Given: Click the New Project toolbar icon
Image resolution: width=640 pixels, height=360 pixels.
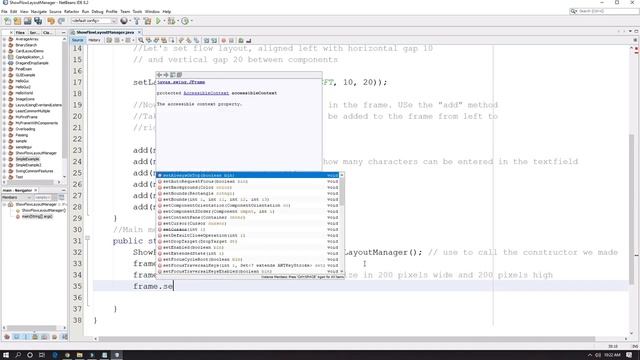Looking at the screenshot, I should coord(17,21).
